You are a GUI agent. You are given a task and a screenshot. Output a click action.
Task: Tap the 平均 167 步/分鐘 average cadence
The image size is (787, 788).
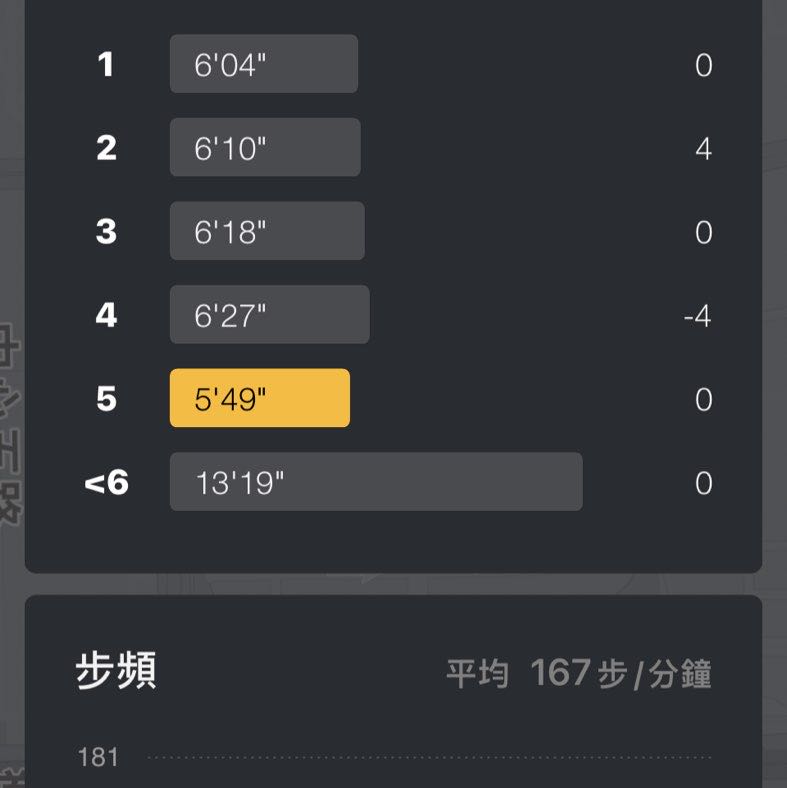[579, 674]
